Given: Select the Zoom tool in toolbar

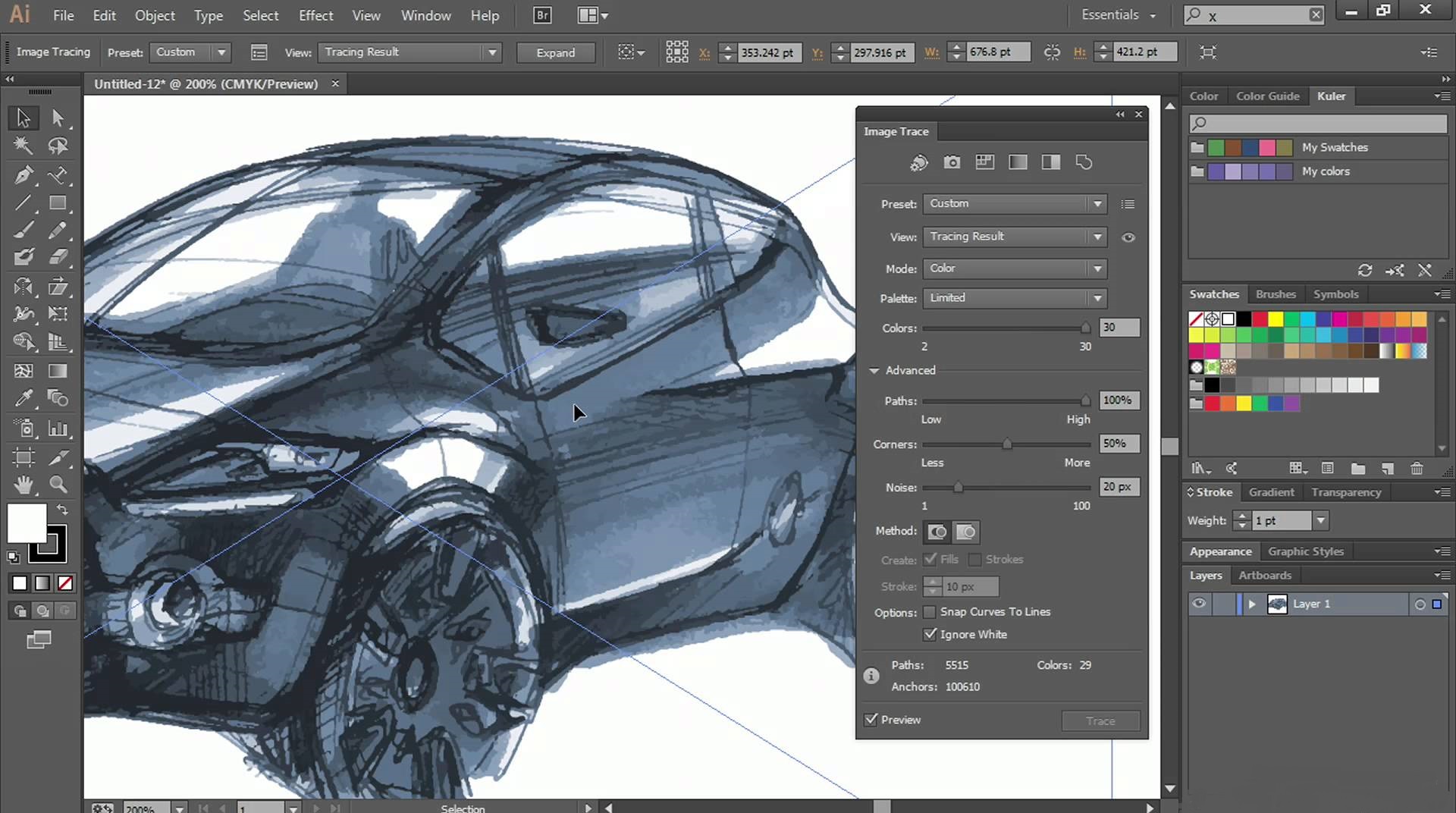Looking at the screenshot, I should click(x=58, y=485).
